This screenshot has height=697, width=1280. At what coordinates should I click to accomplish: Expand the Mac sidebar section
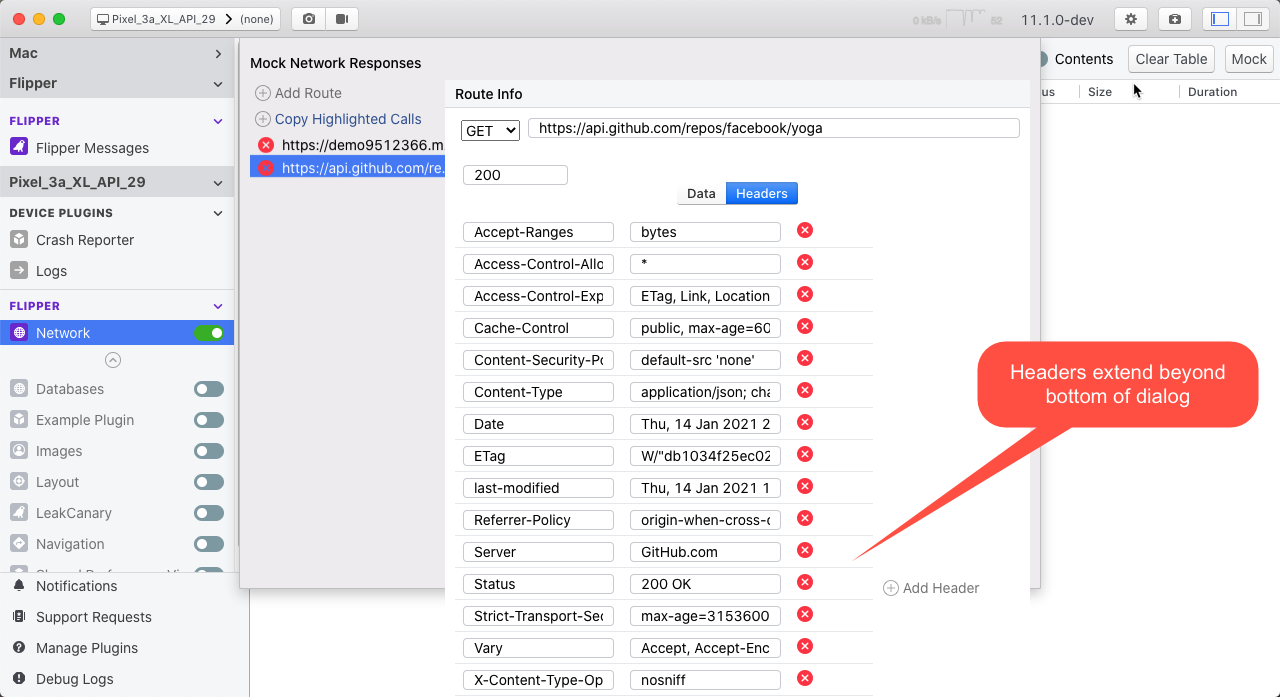[218, 54]
